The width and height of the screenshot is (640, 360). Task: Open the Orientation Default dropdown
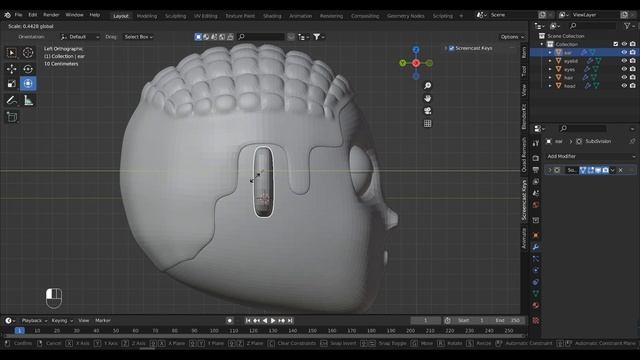[x=80, y=37]
